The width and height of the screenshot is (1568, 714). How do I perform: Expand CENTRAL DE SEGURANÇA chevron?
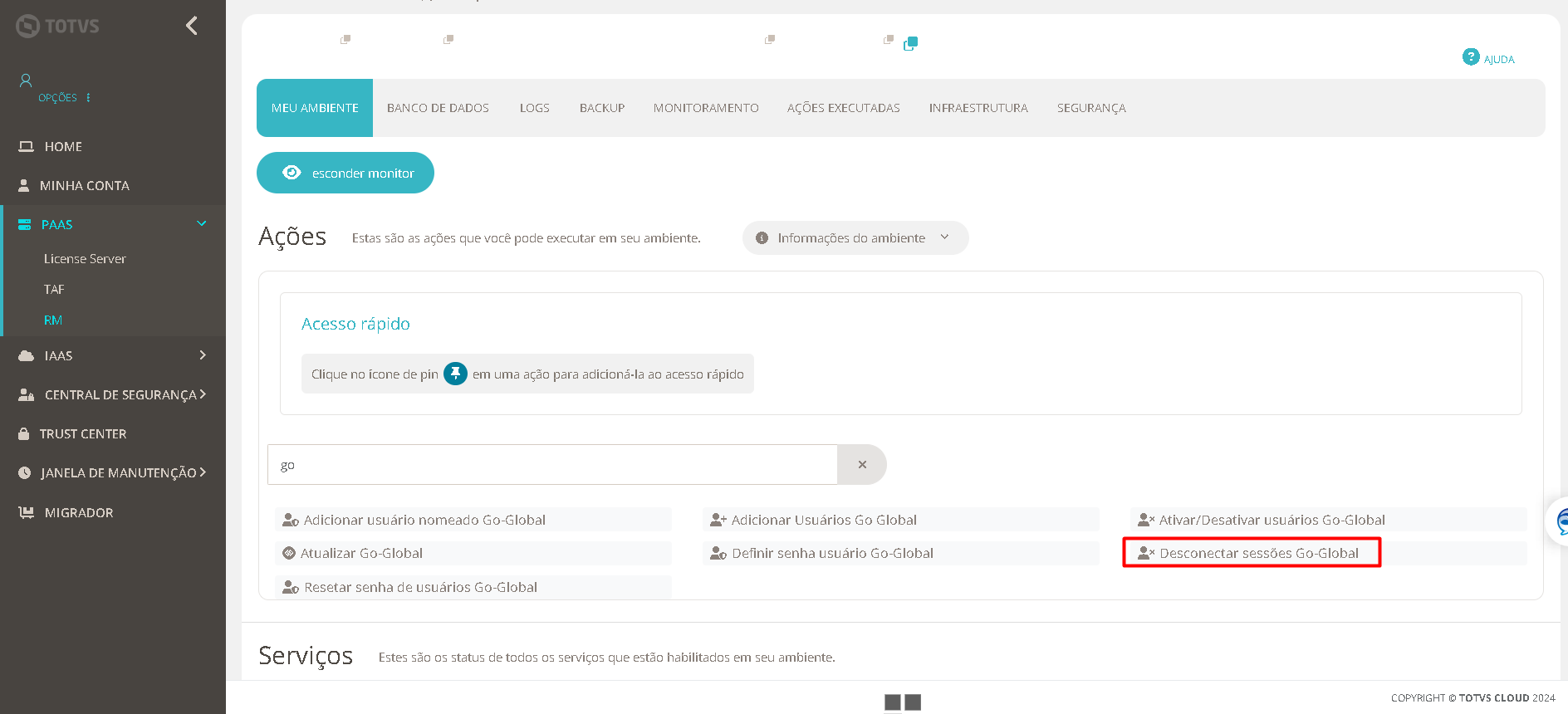tap(203, 394)
